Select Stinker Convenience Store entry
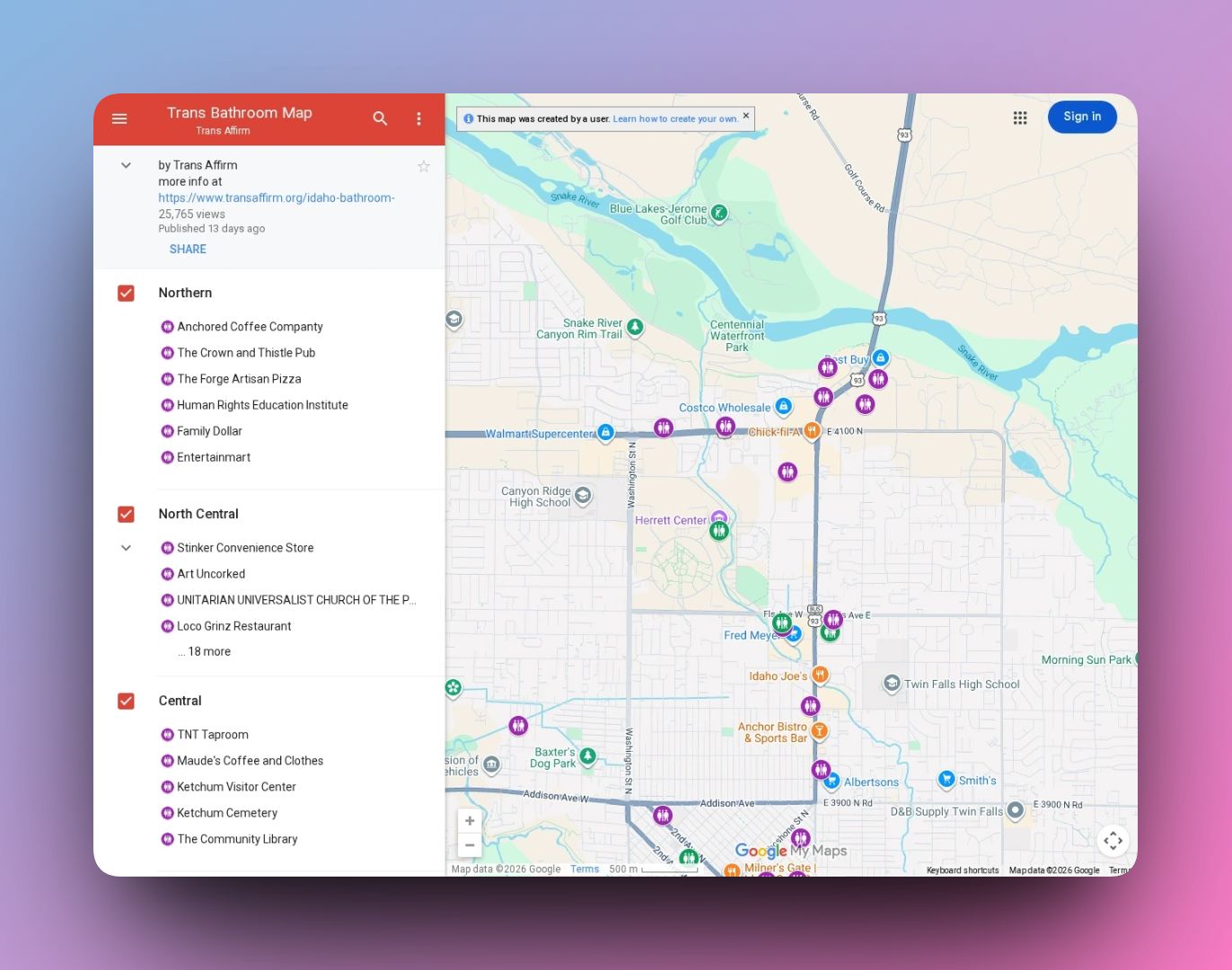Image resolution: width=1232 pixels, height=970 pixels. pos(236,548)
